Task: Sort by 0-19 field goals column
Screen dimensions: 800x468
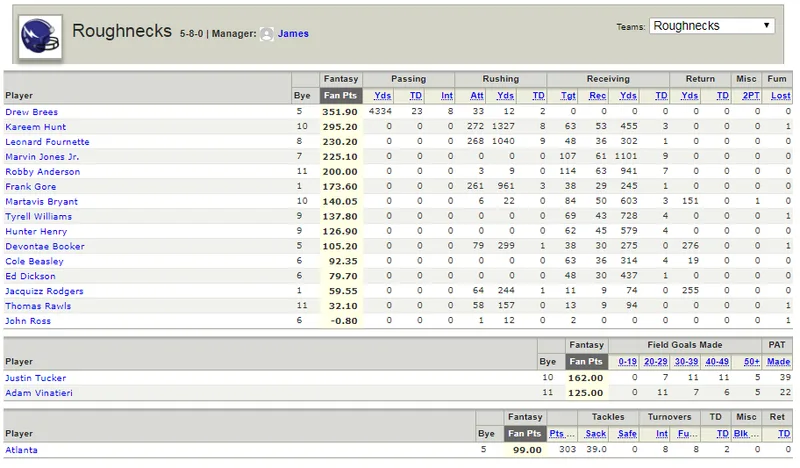Action: 628,361
